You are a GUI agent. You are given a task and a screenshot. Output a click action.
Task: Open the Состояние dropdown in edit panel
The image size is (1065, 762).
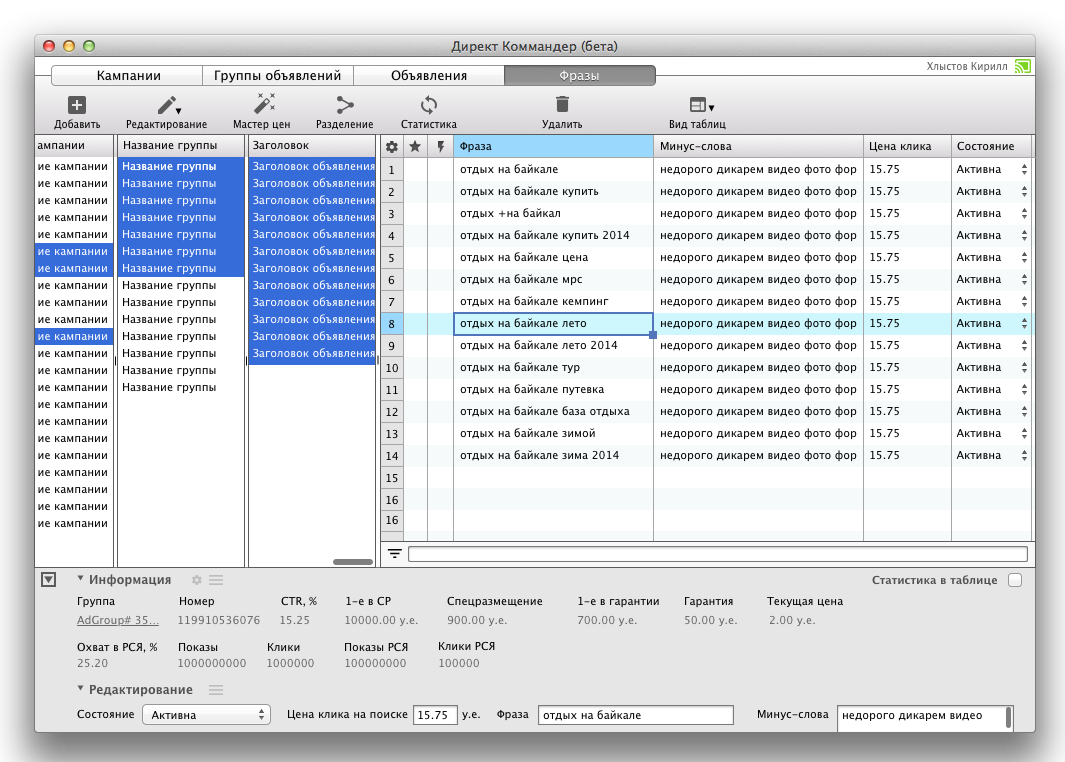[206, 715]
